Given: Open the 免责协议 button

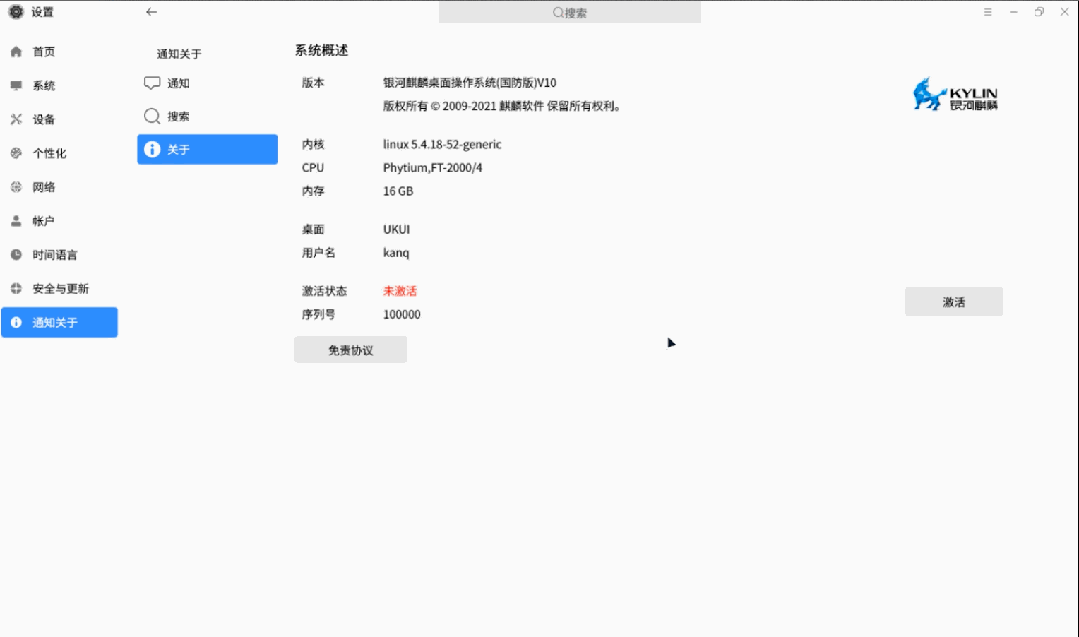Looking at the screenshot, I should (350, 349).
